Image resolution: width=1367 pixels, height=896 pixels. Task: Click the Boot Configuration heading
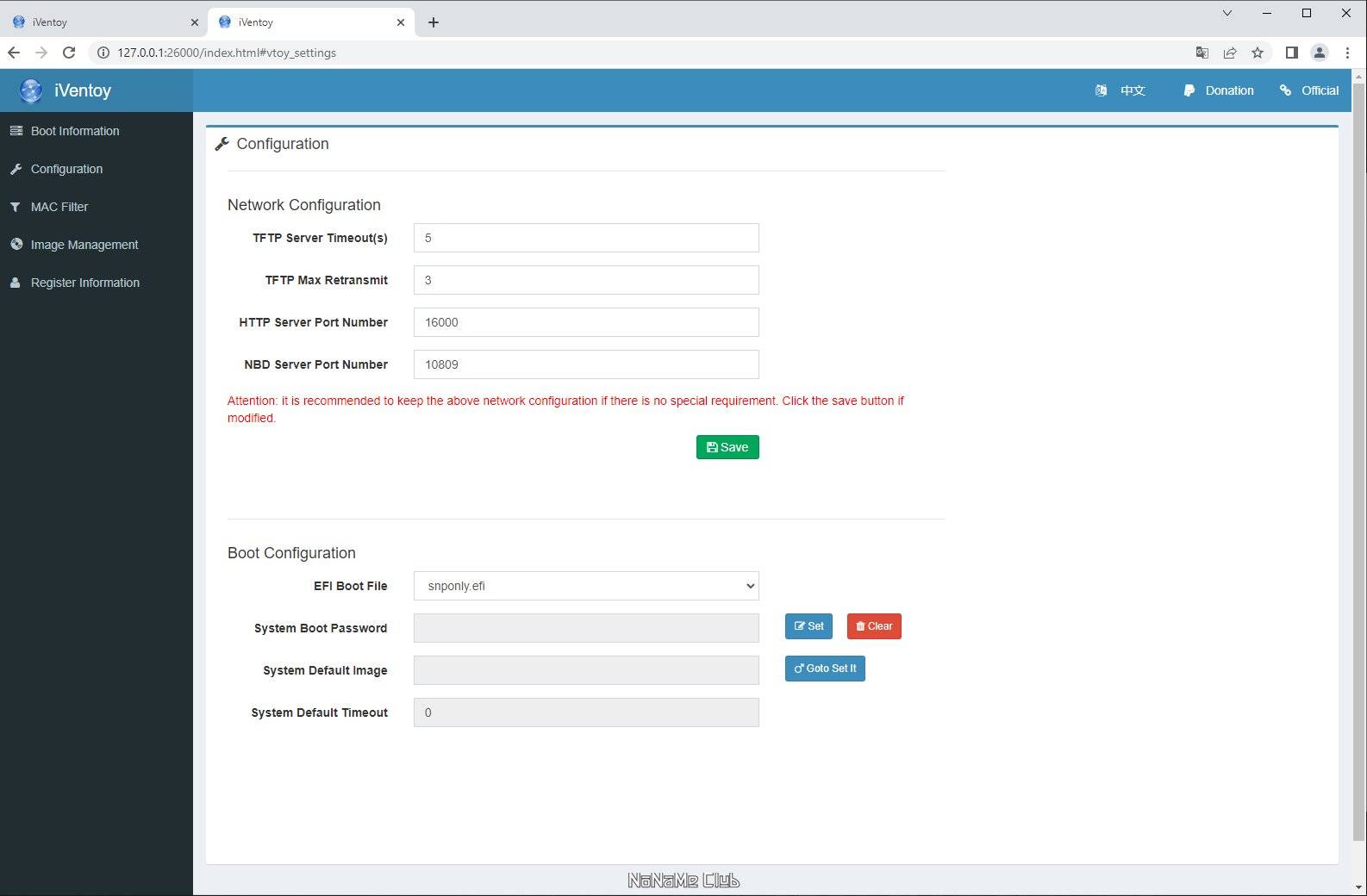[x=291, y=553]
